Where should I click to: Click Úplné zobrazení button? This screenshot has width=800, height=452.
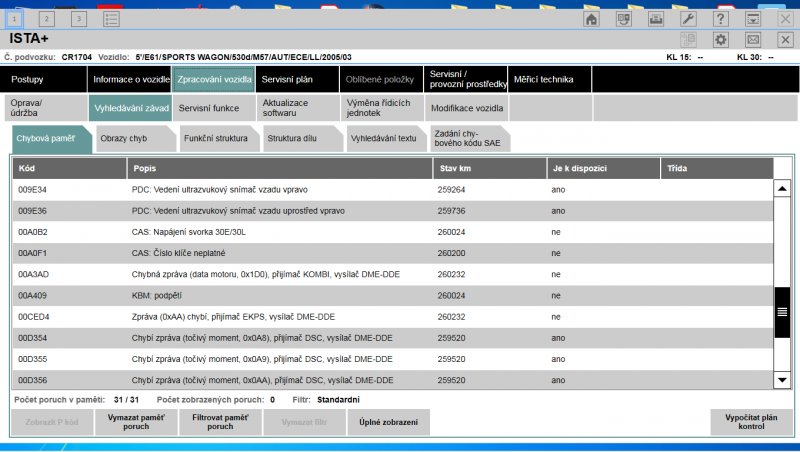coord(388,422)
